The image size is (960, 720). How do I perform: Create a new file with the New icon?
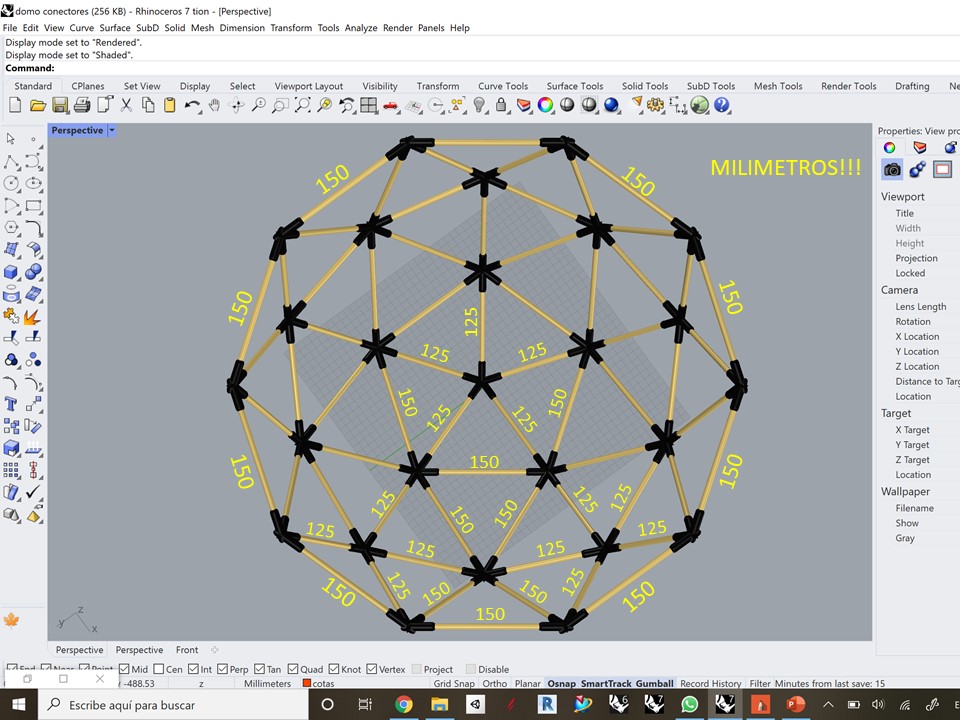pyautogui.click(x=15, y=105)
